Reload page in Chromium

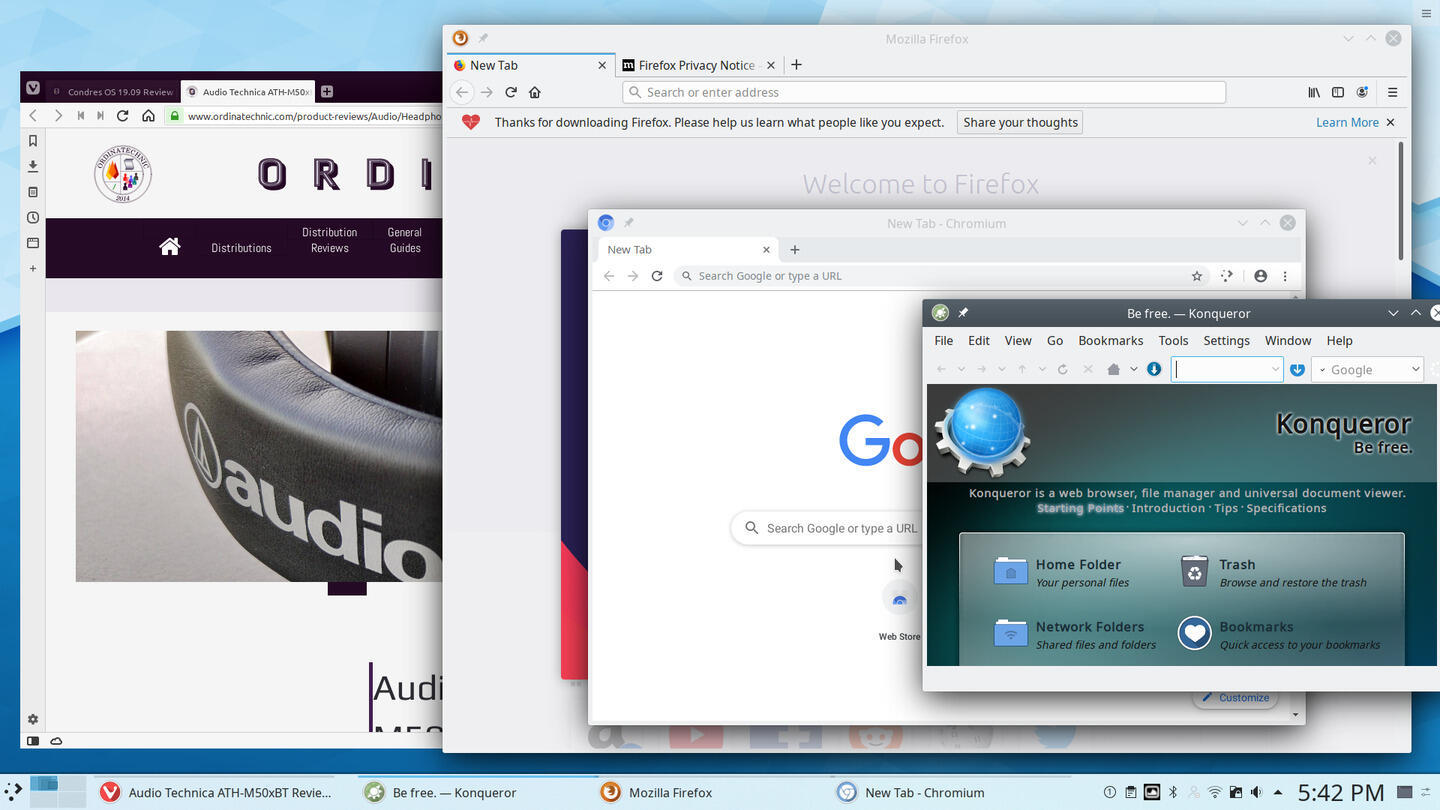pyautogui.click(x=657, y=276)
